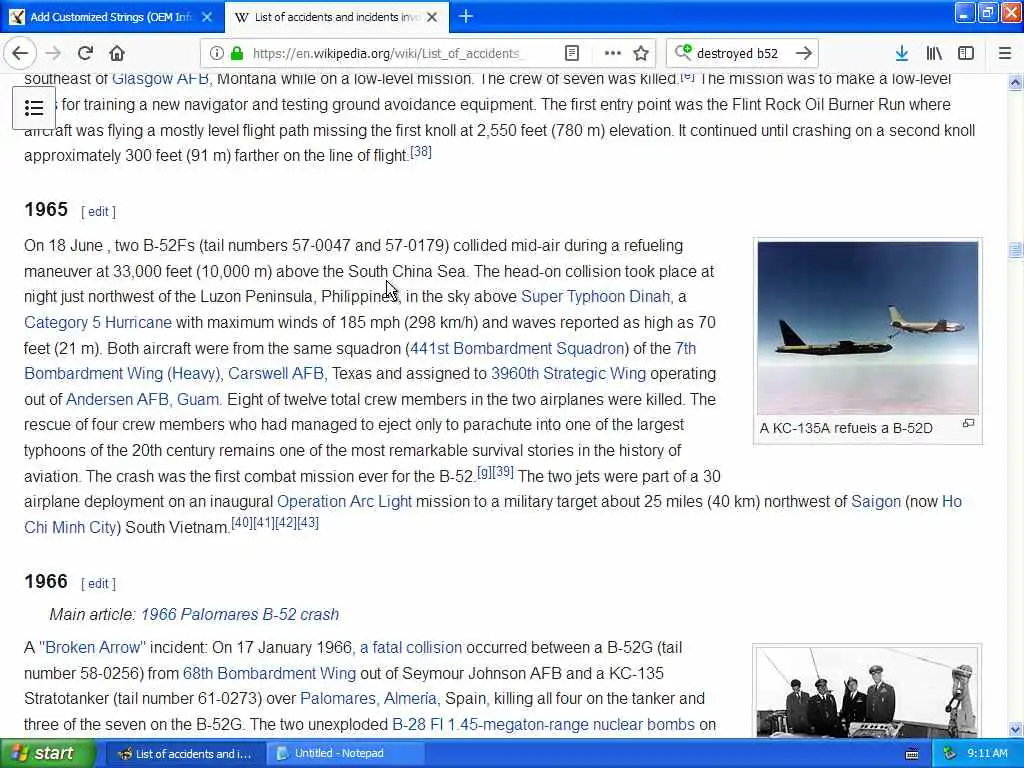The width and height of the screenshot is (1024, 768).
Task: Toggle the sidebar view
Action: [966, 53]
